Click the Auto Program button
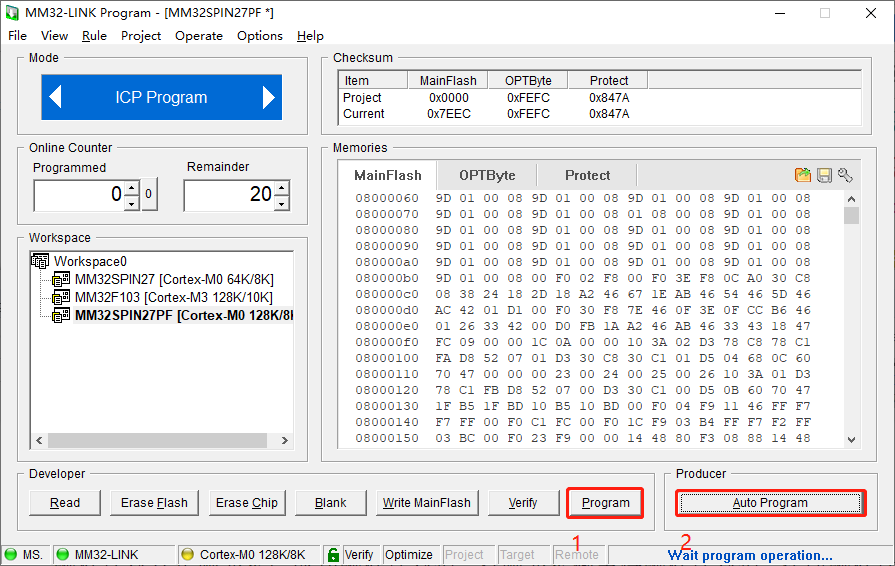 [770, 503]
